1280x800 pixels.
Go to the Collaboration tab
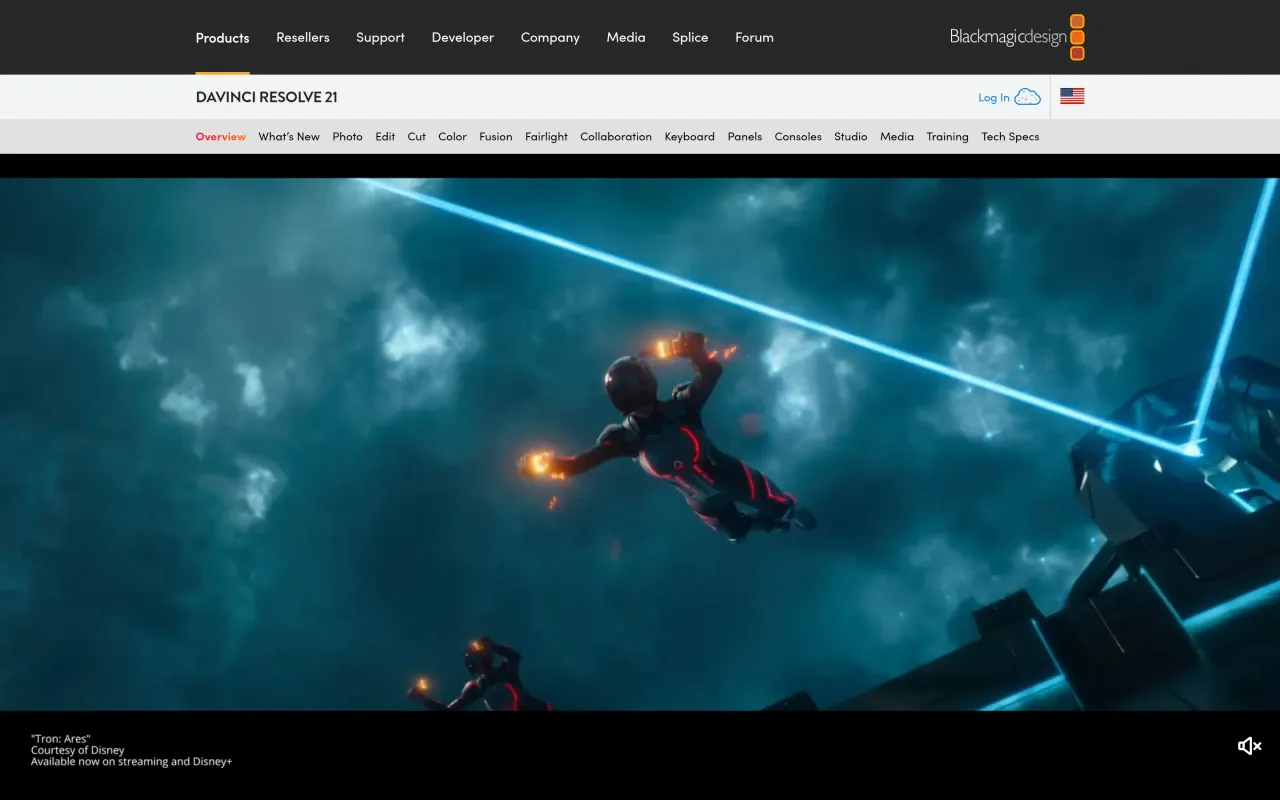pos(616,137)
